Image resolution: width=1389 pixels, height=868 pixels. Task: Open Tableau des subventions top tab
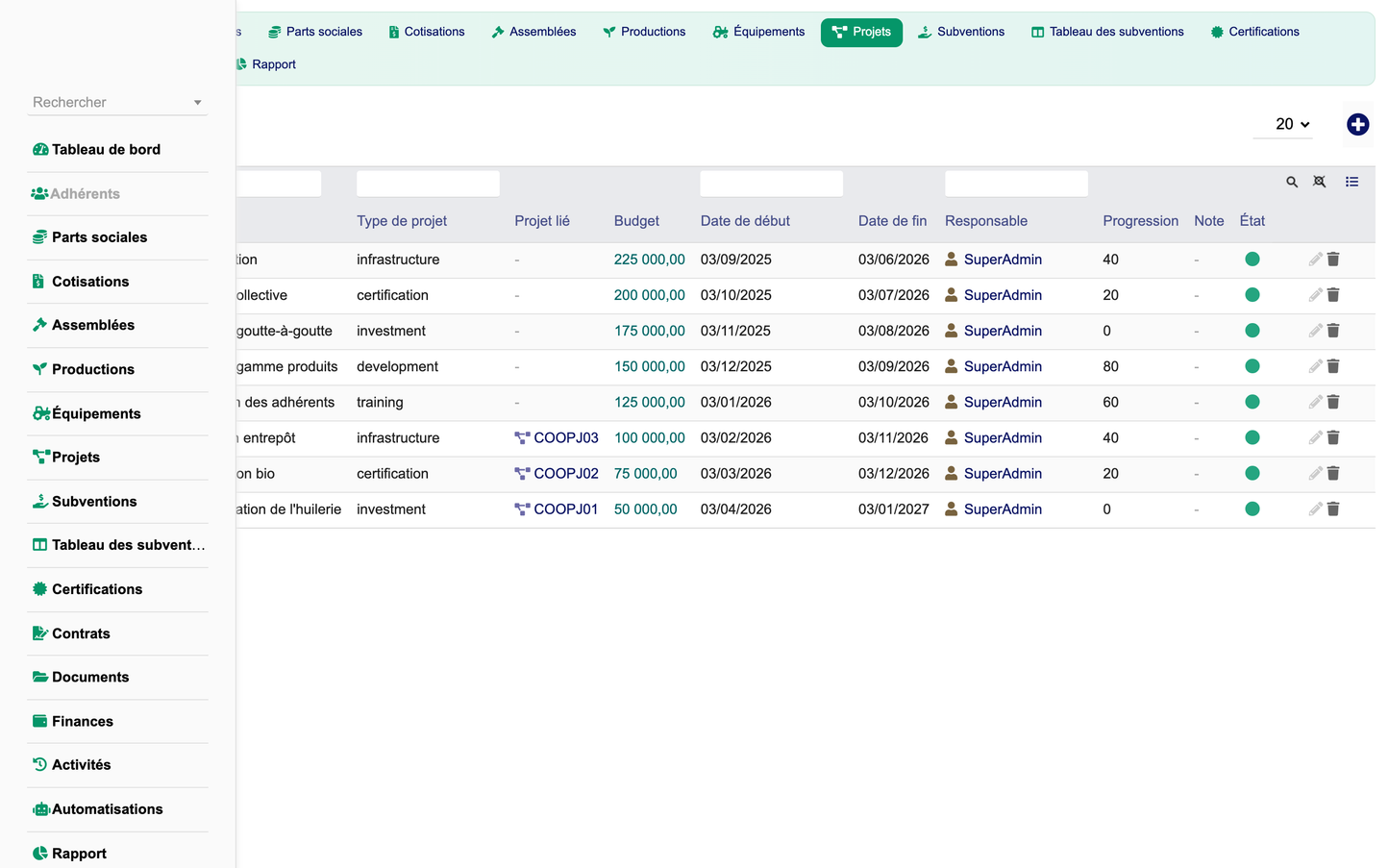[x=1107, y=32]
